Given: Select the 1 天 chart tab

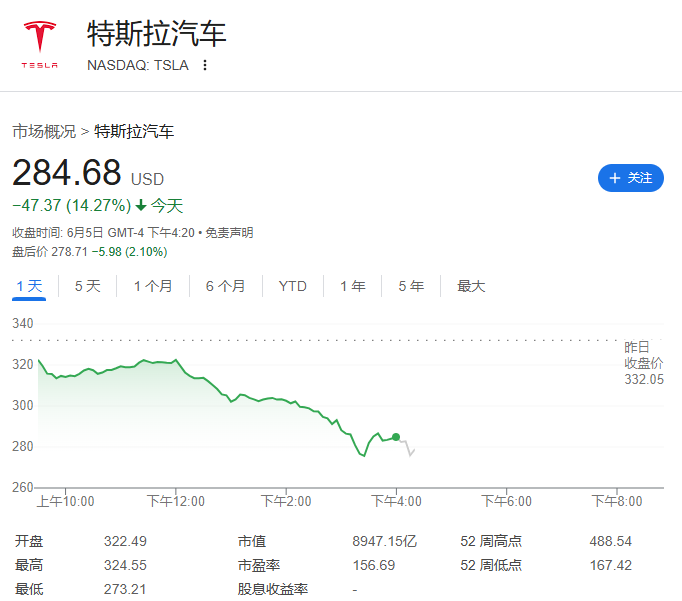Looking at the screenshot, I should pyautogui.click(x=29, y=286).
